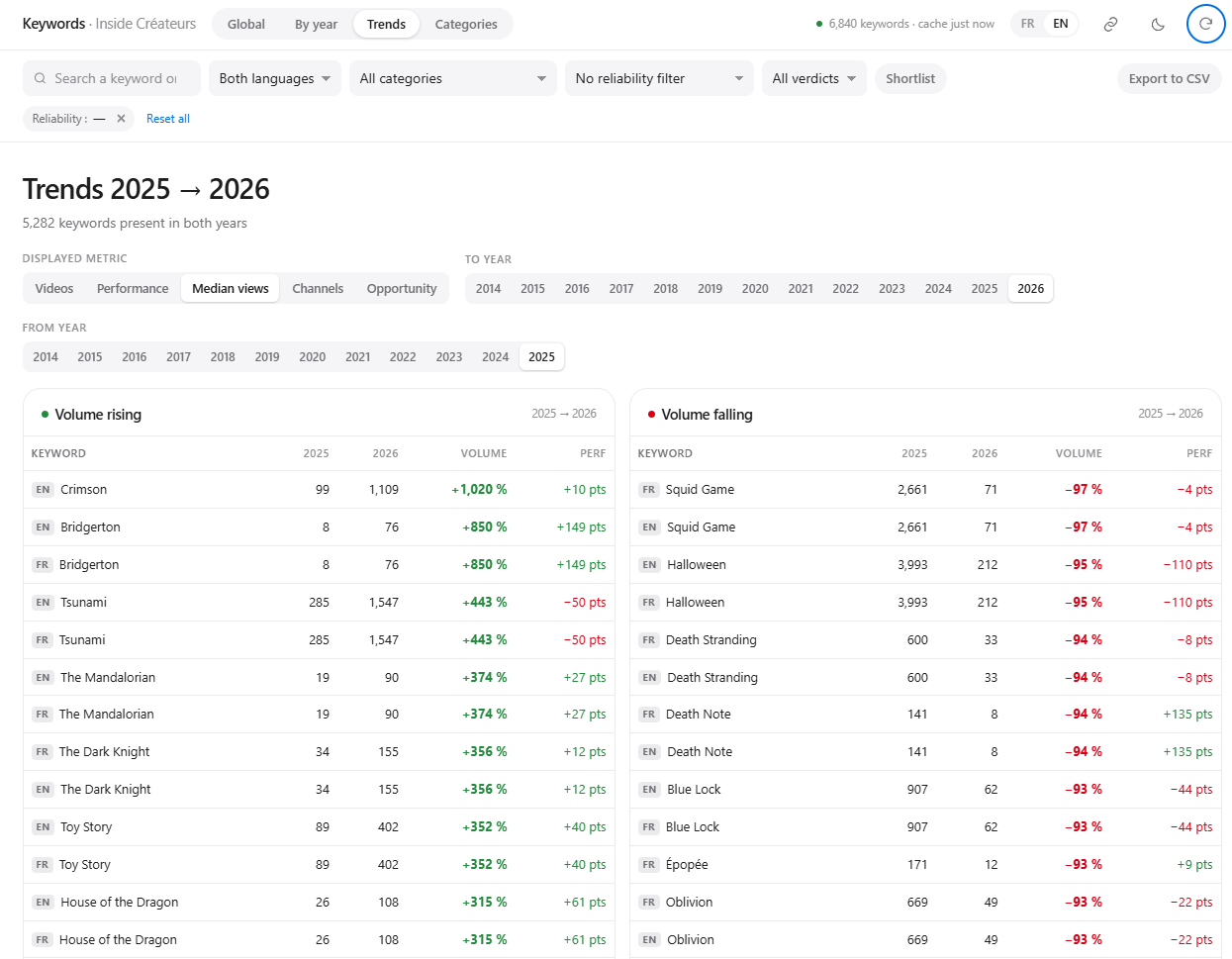Toggle dark mode moon icon
This screenshot has height=959, width=1232.
coord(1158,24)
